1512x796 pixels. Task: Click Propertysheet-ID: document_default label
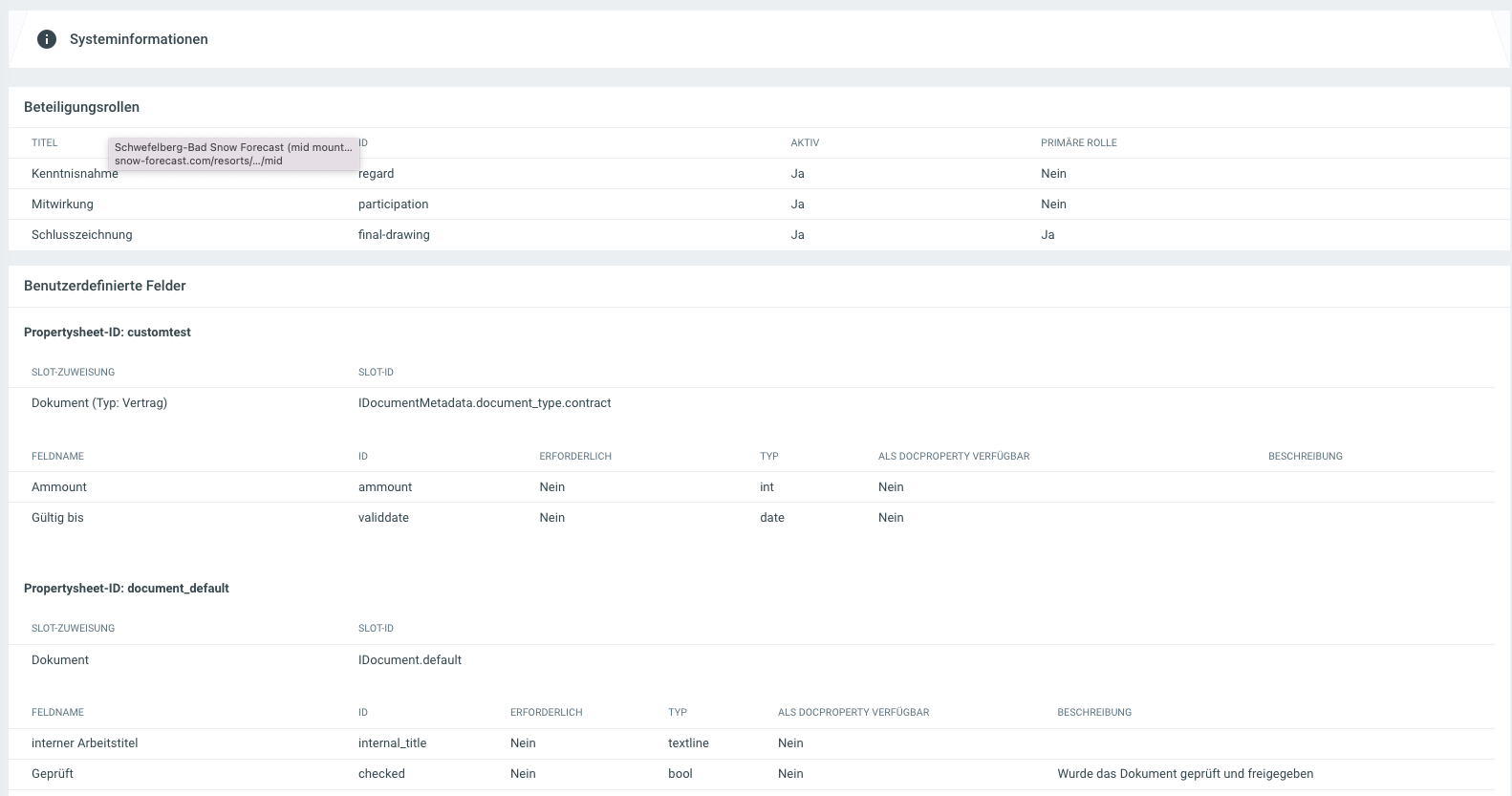tap(126, 589)
